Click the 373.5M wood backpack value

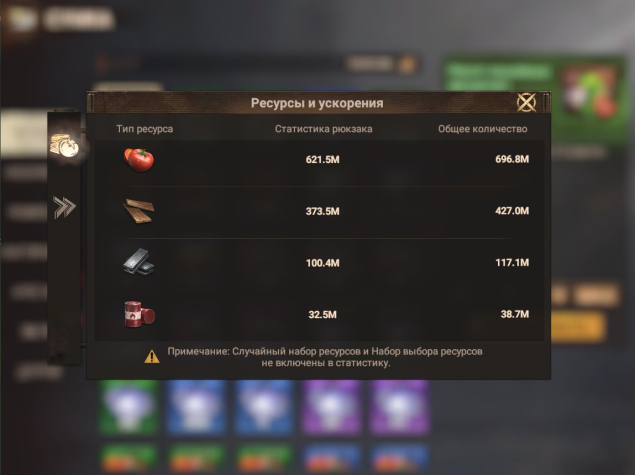(322, 211)
